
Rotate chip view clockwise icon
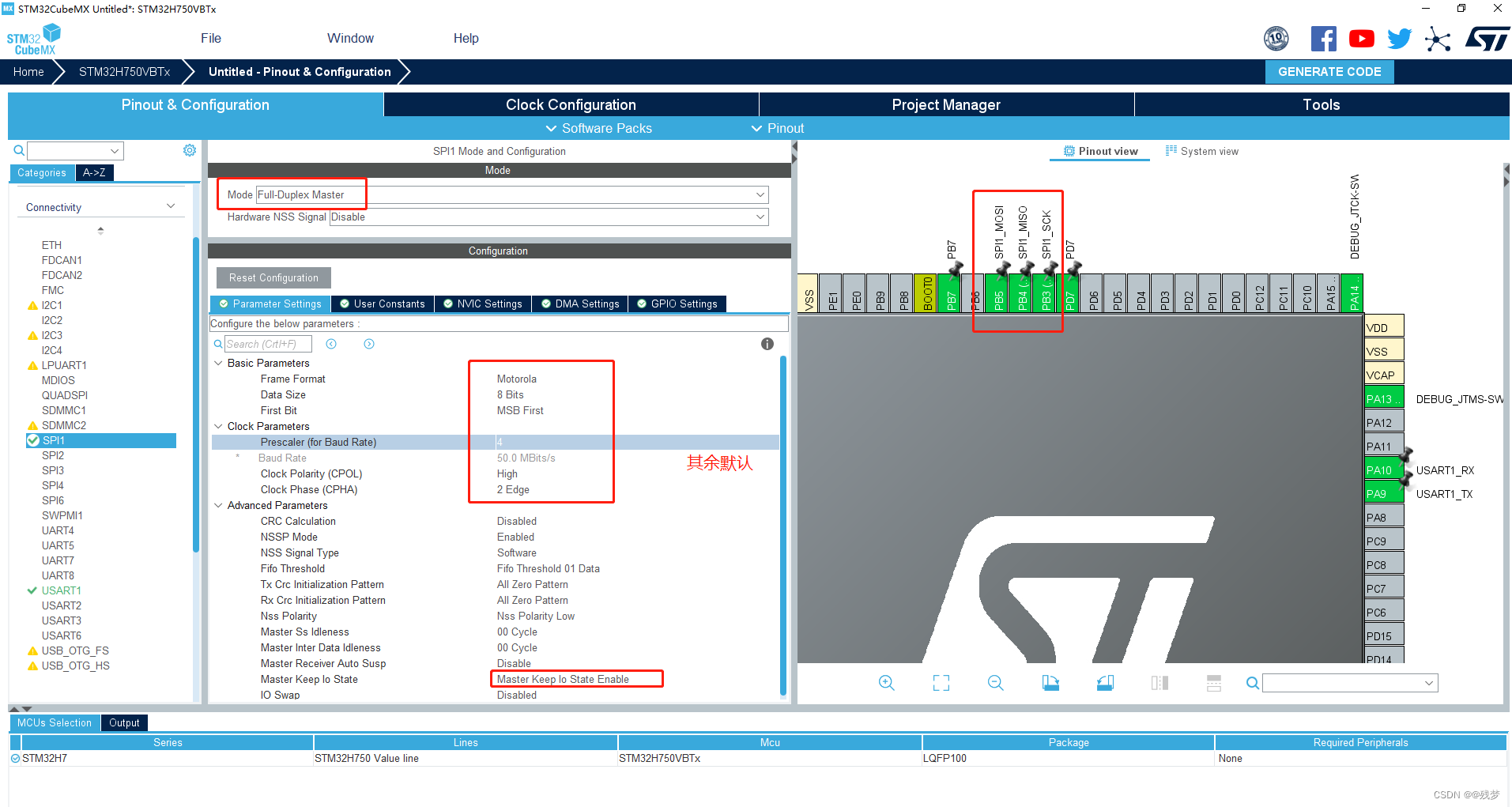(1050, 683)
